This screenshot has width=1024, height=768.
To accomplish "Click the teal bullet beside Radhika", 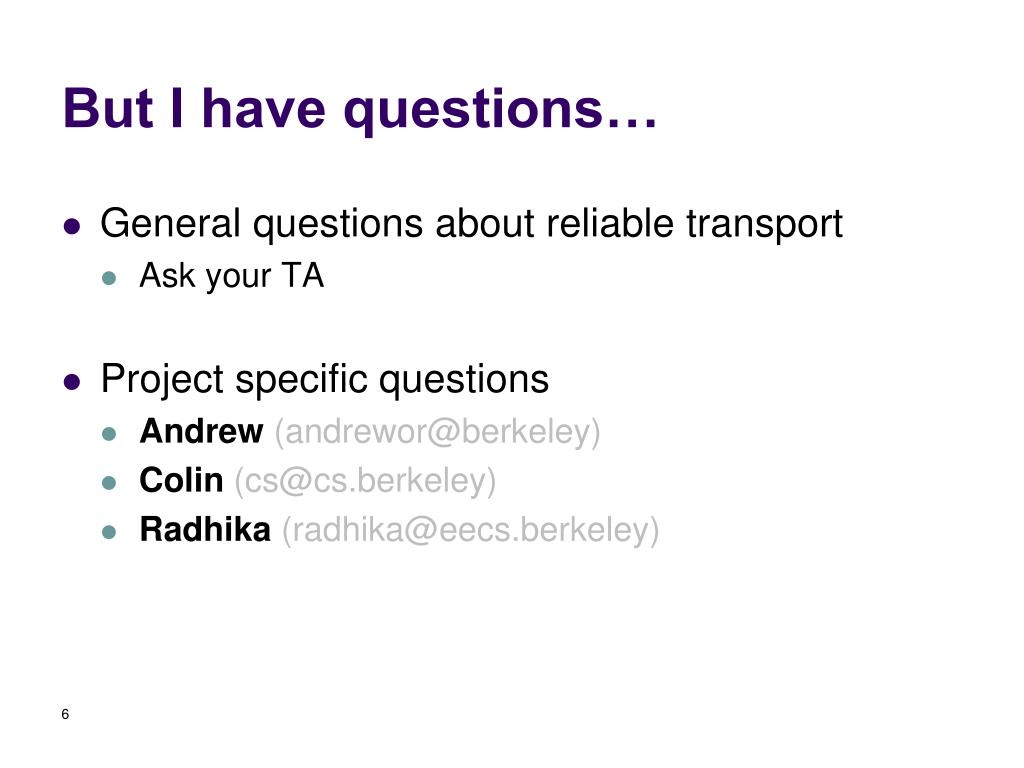I will point(109,532).
